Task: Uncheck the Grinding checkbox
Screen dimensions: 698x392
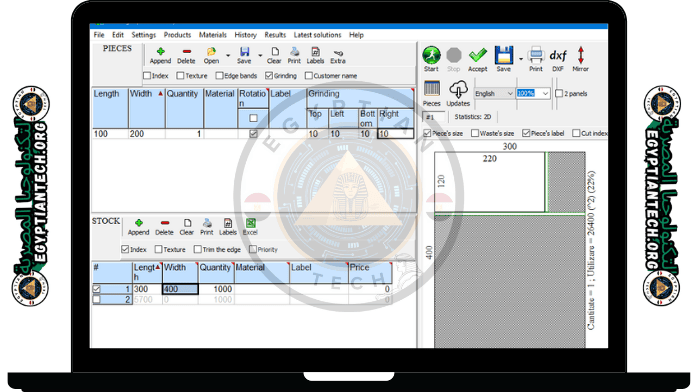Action: [269, 76]
